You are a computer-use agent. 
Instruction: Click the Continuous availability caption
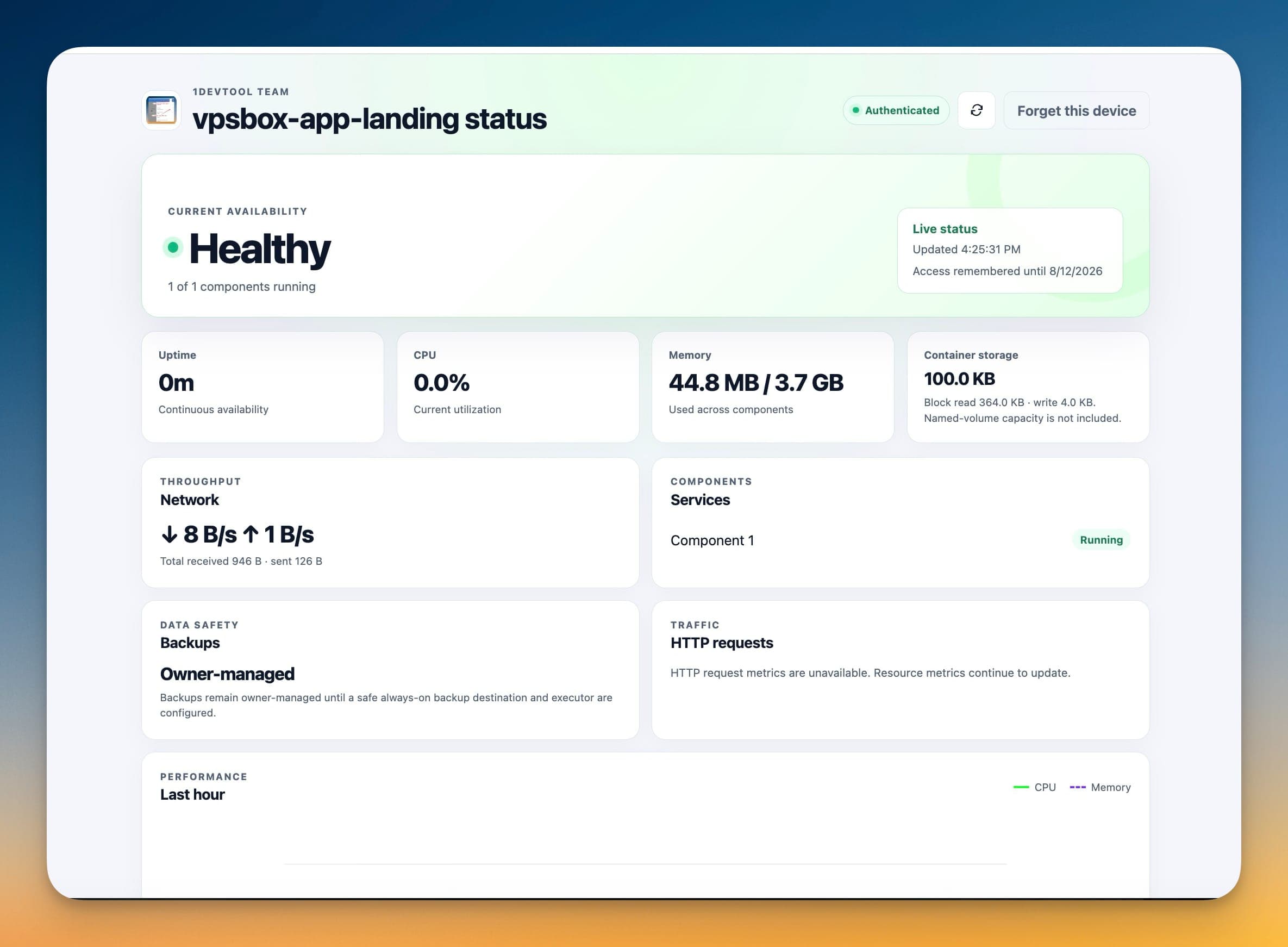point(213,409)
